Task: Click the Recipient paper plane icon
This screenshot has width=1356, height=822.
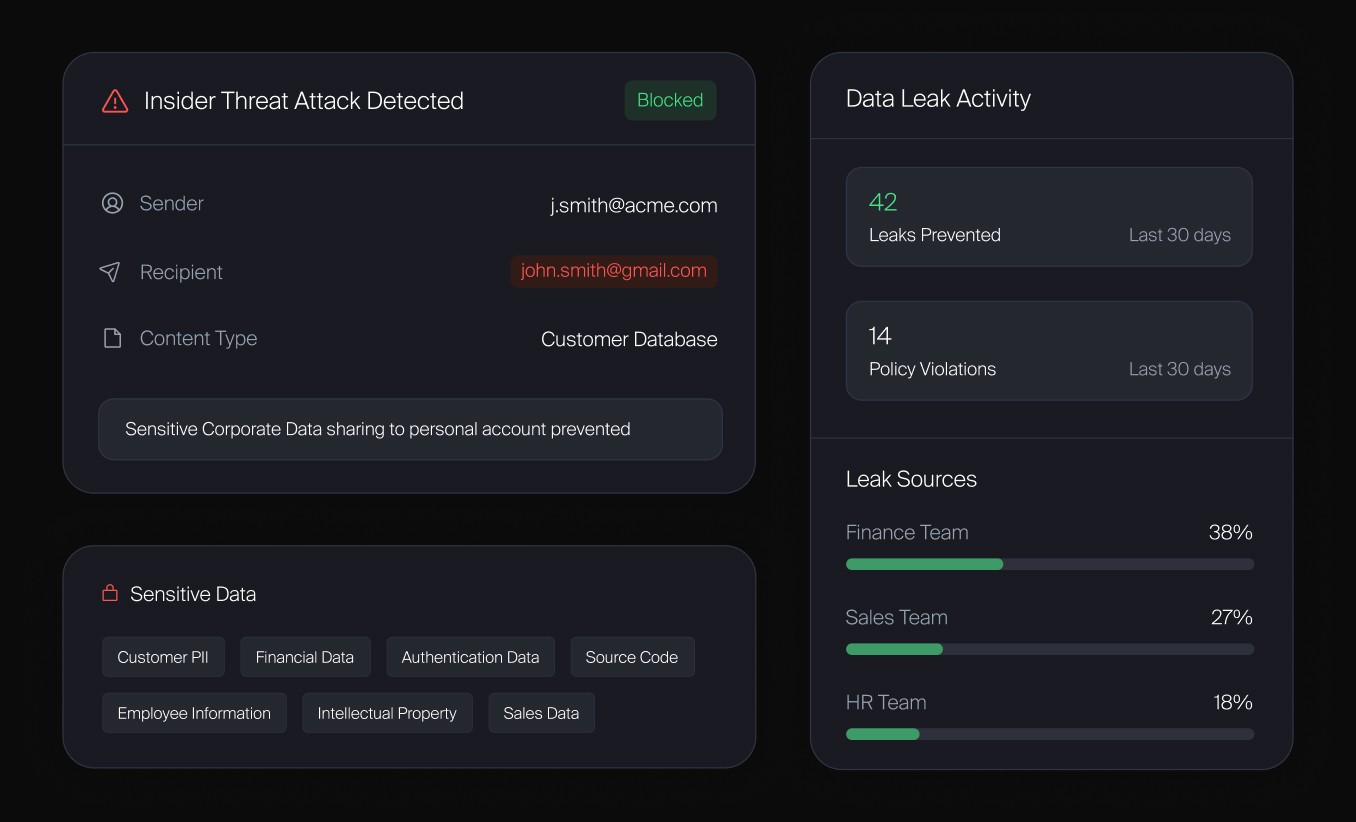Action: 110,272
